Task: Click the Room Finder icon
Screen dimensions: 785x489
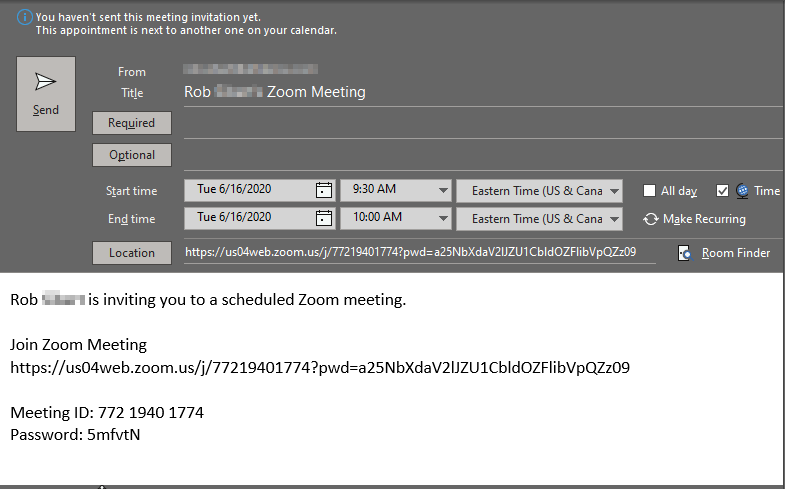Action: 684,253
